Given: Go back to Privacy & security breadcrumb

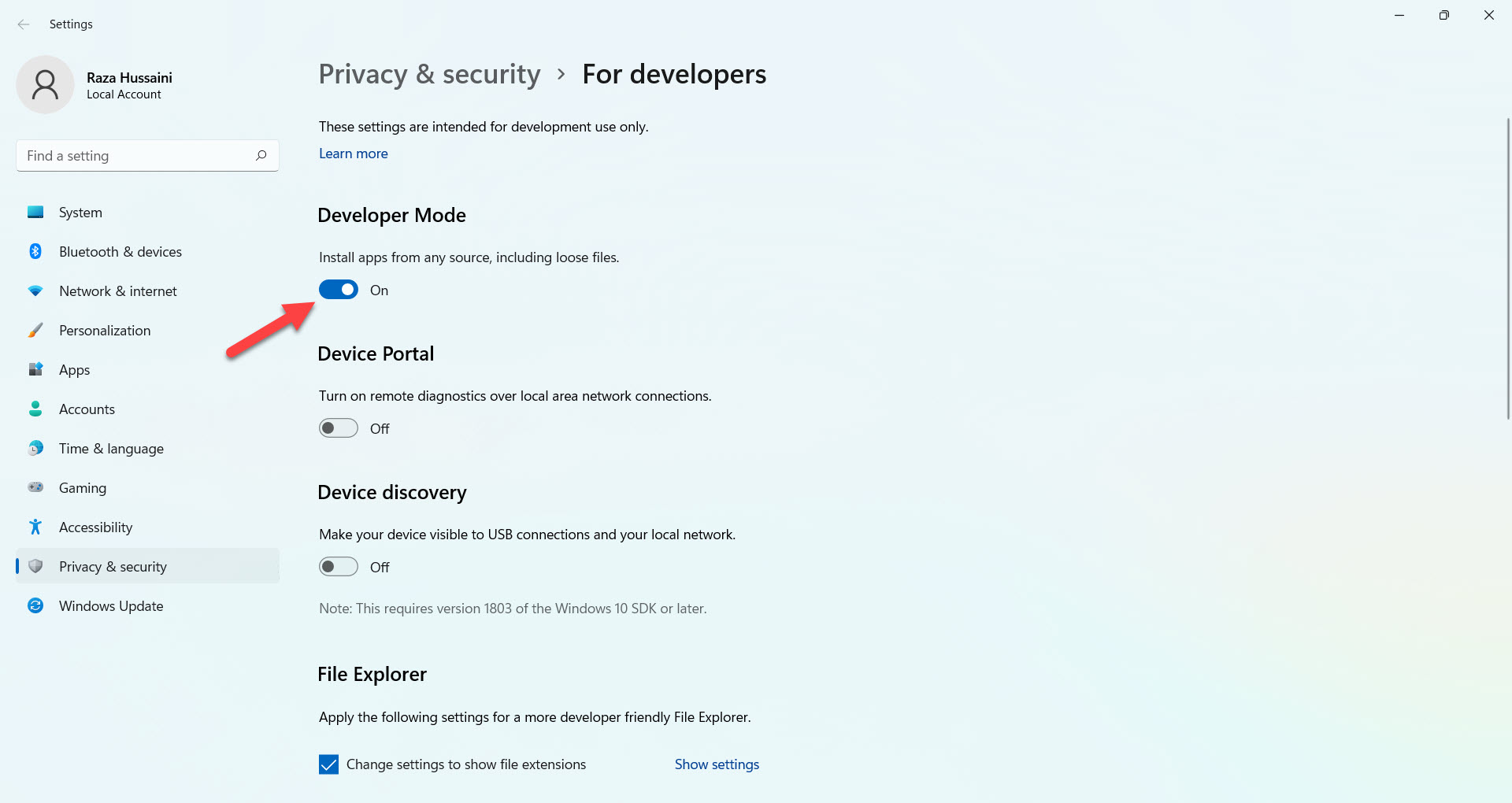Looking at the screenshot, I should pos(429,75).
